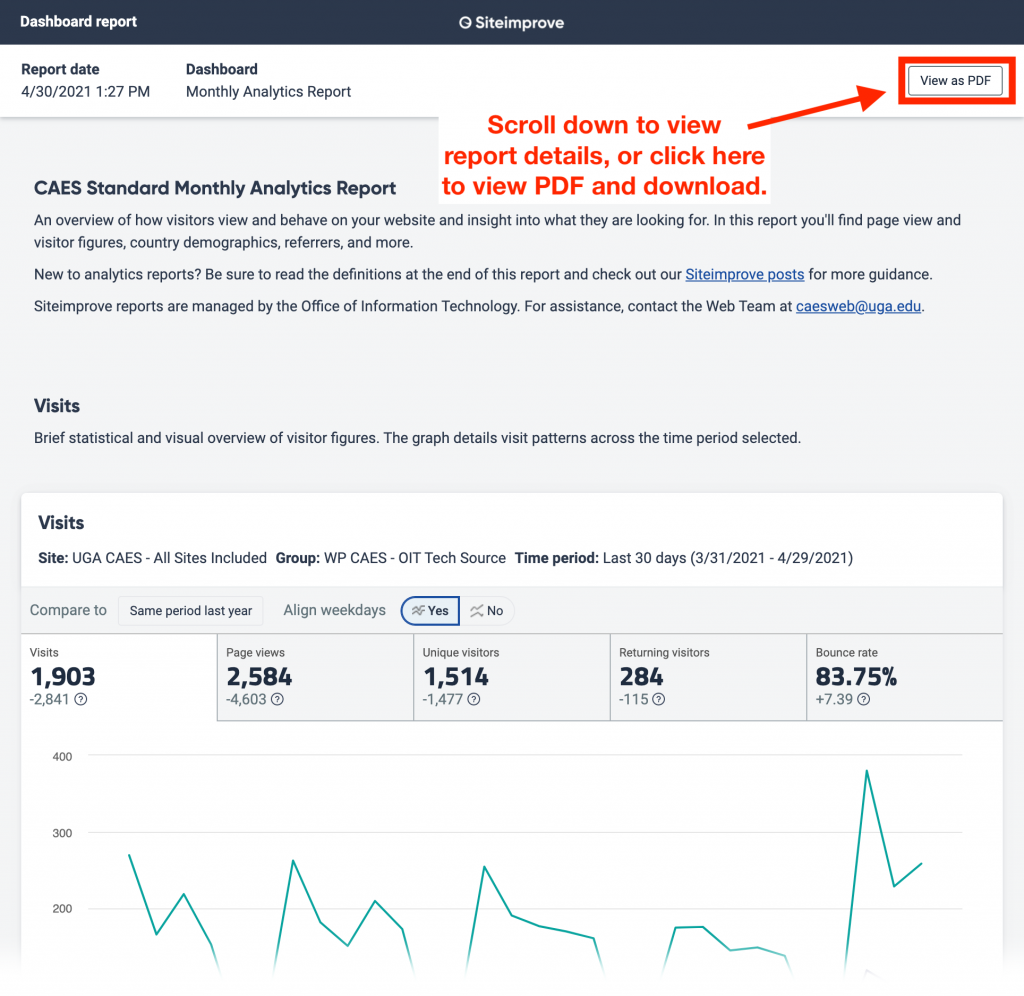The width and height of the screenshot is (1024, 996).
Task: Click the report date 4/30/2021 1:27 PM
Action: pyautogui.click(x=86, y=91)
